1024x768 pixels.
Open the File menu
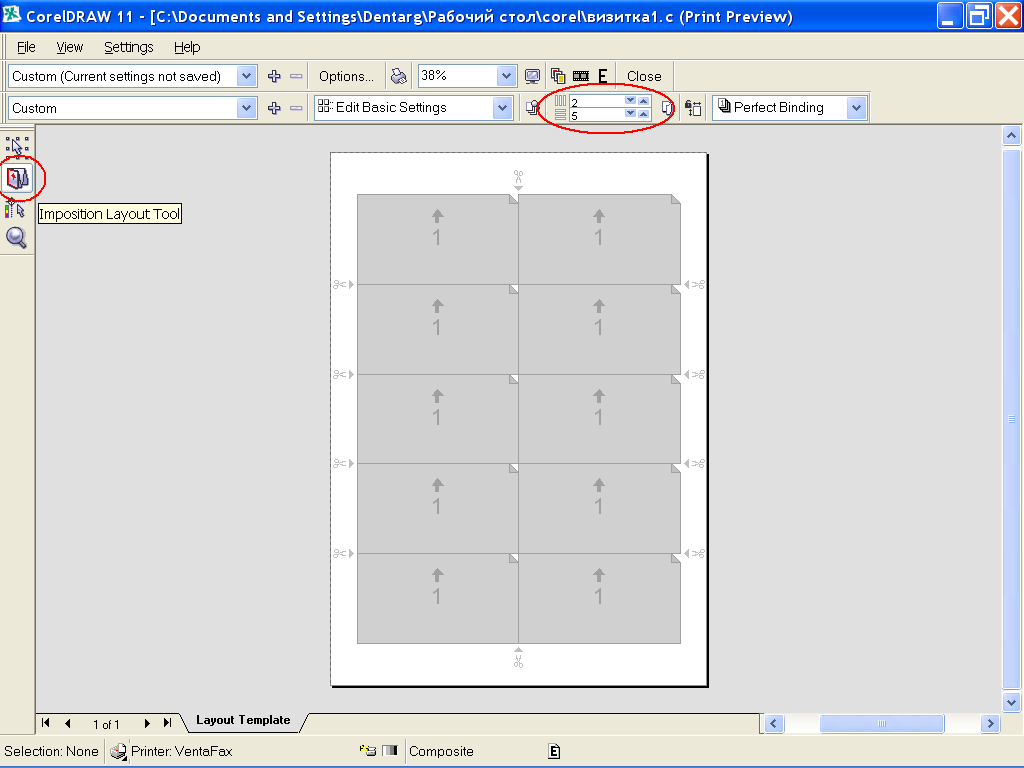coord(26,47)
